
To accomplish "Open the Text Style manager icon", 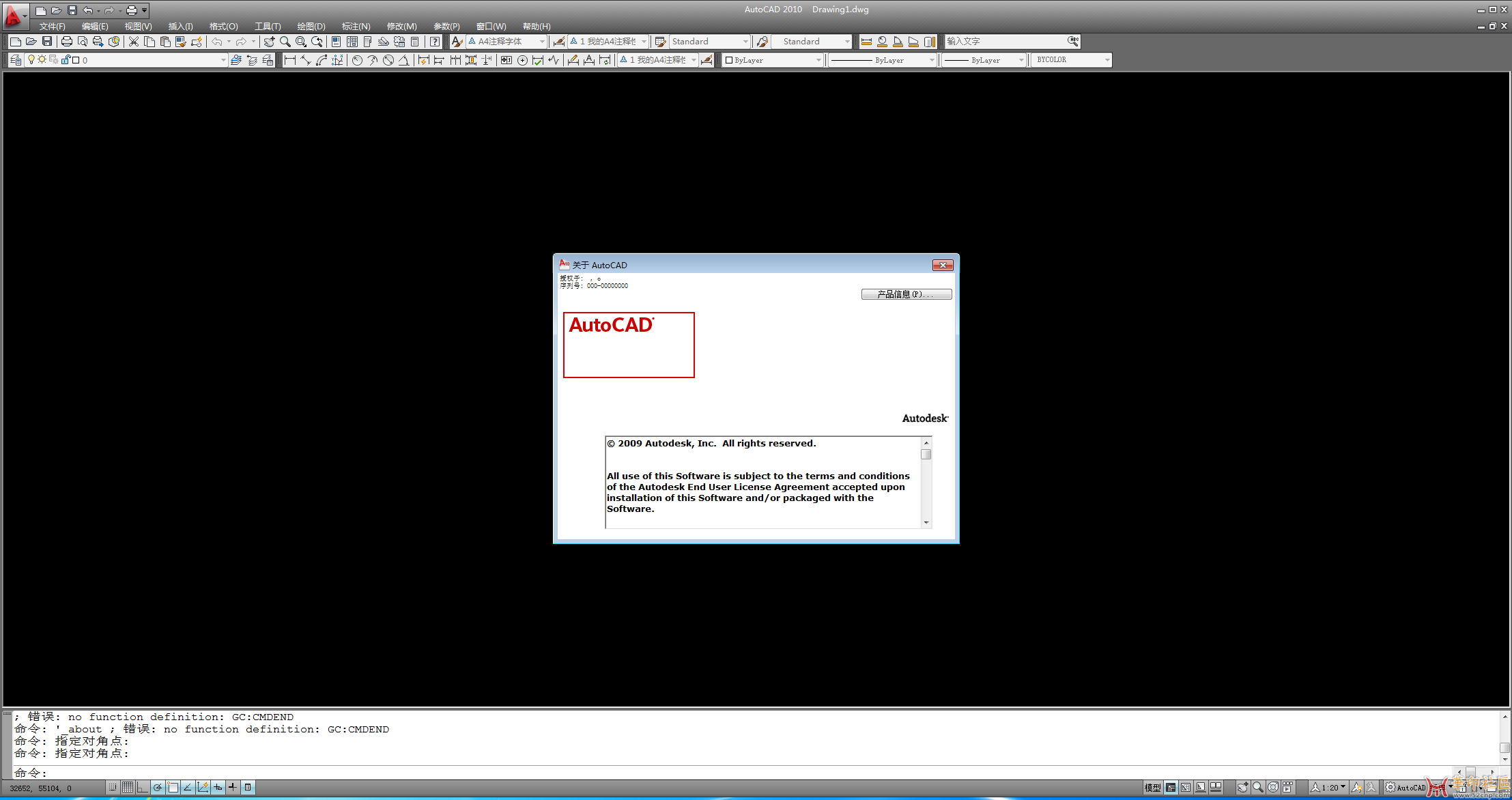I will tap(457, 42).
